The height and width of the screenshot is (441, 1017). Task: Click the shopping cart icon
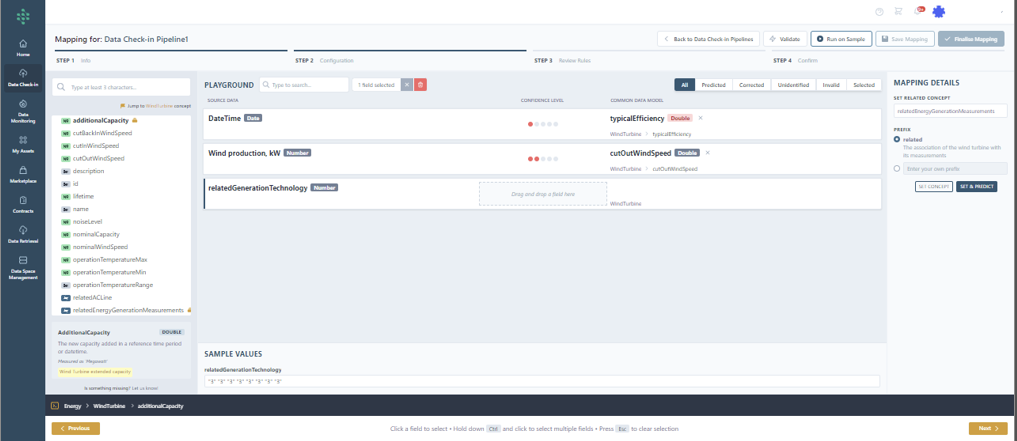[896, 12]
